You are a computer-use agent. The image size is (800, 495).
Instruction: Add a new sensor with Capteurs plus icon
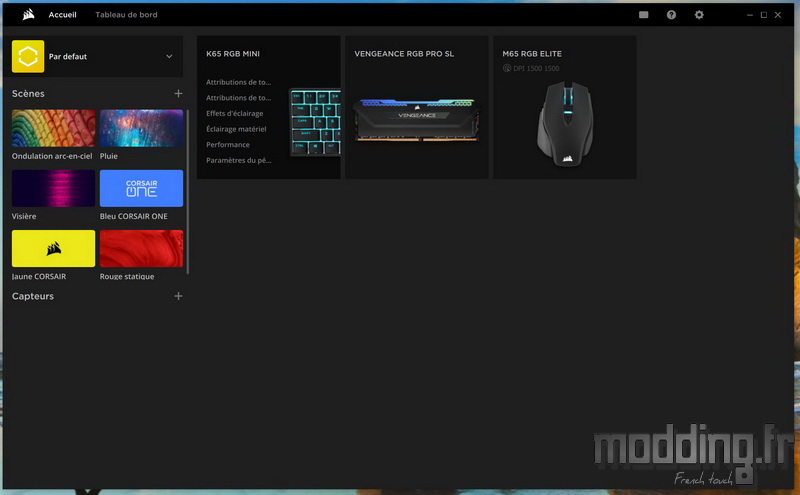178,296
